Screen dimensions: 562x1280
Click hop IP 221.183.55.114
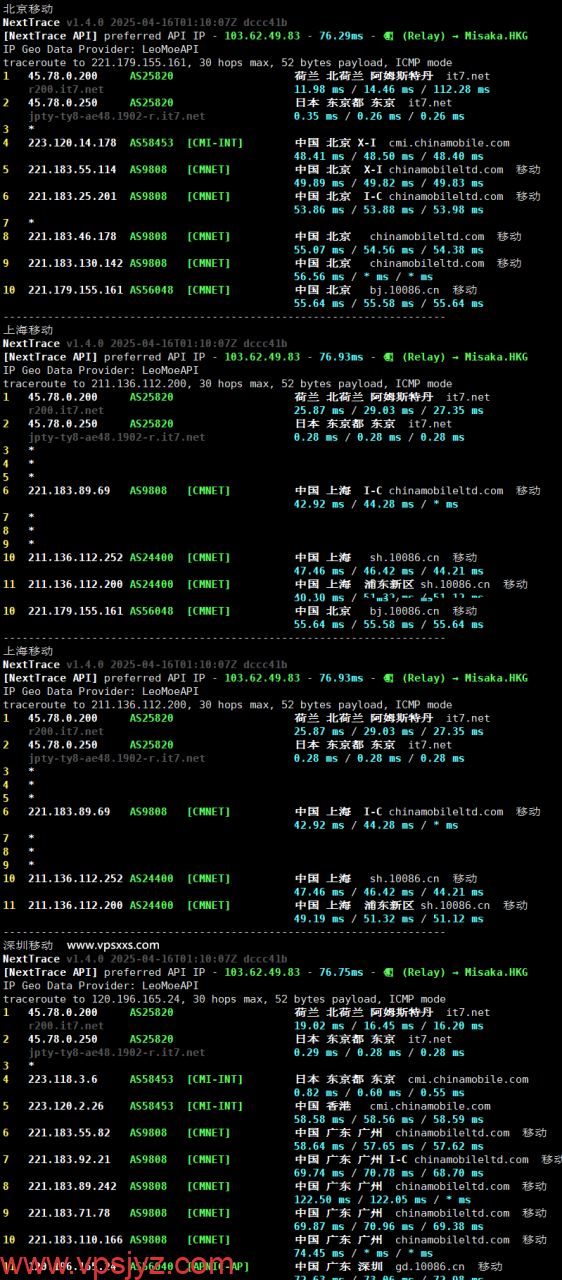click(x=72, y=170)
